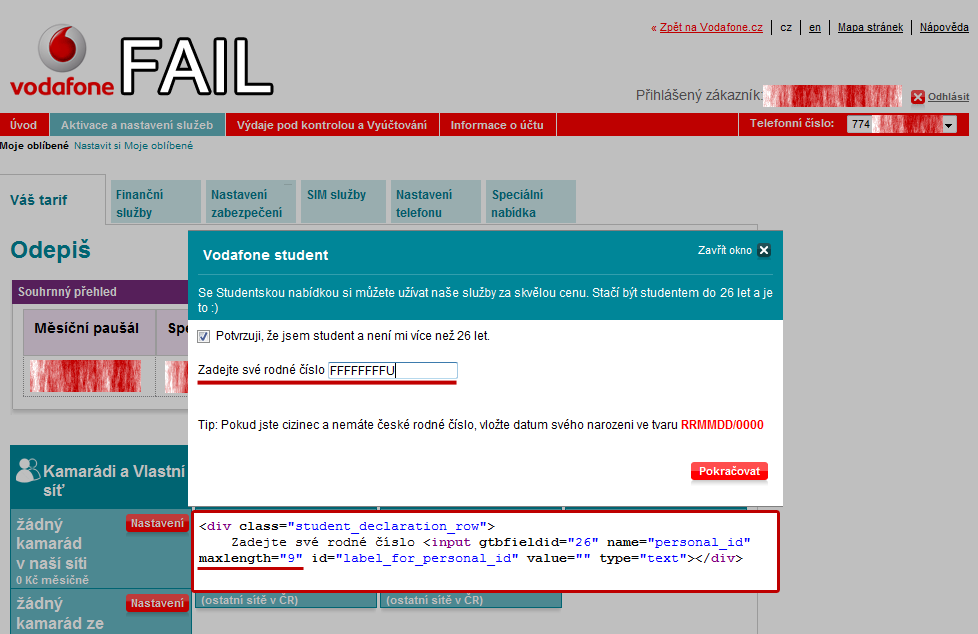
Task: Click Nastavení for žádný kamarád v naší síti
Action: (x=157, y=524)
